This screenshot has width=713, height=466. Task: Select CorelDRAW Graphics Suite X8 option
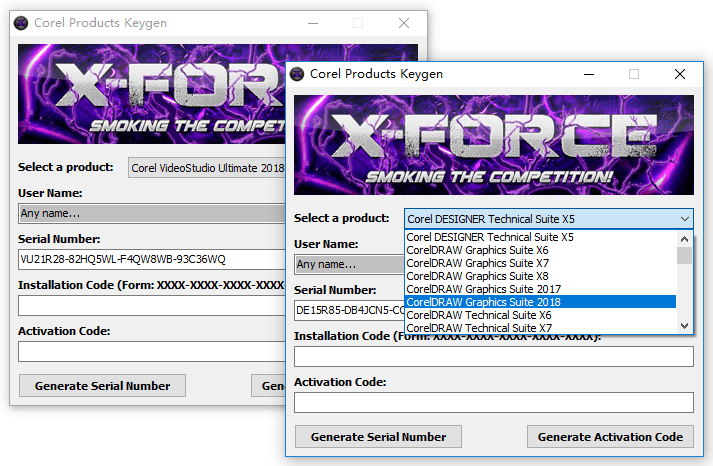tap(540, 276)
